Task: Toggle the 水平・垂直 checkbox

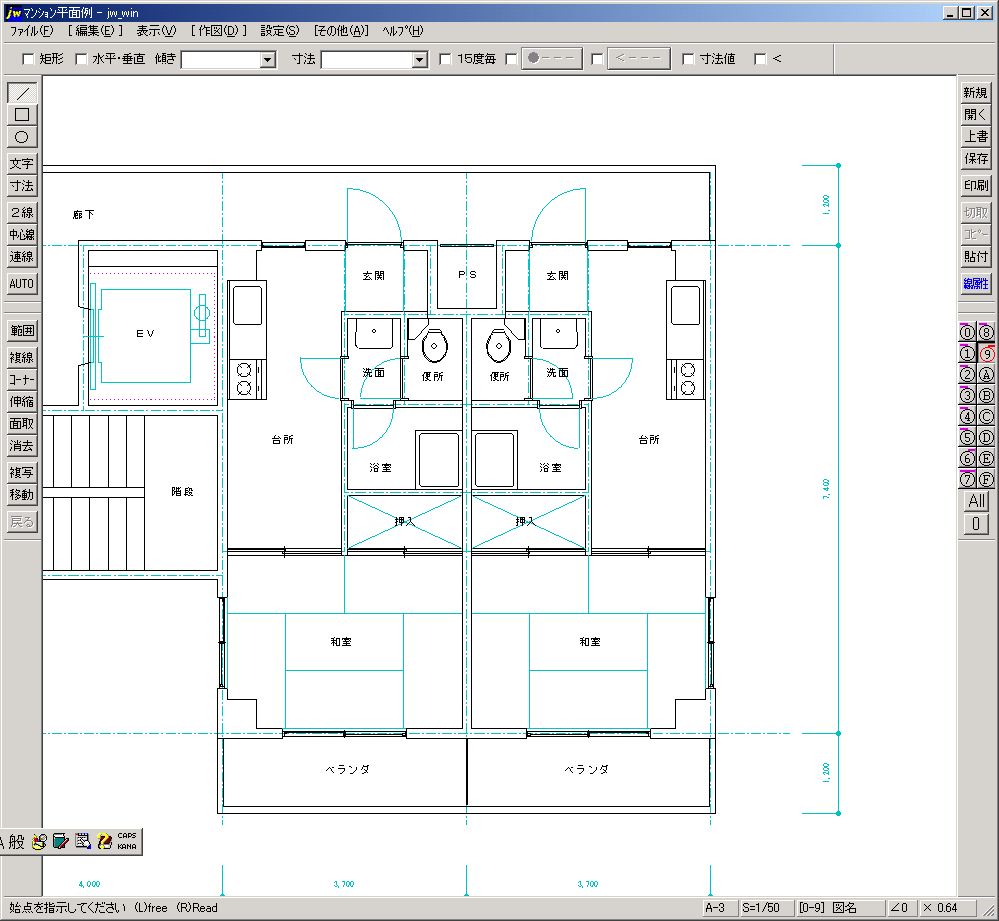Action: 82,59
